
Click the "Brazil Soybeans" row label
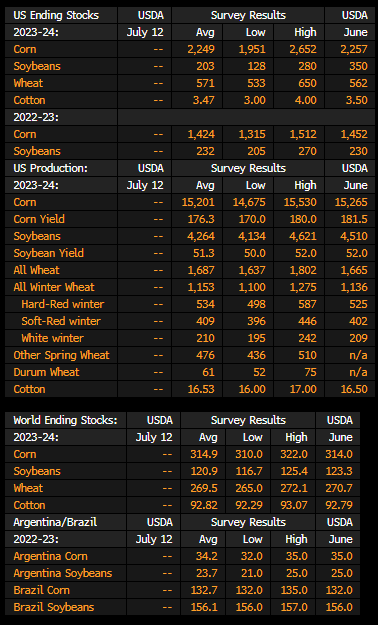tap(54, 607)
